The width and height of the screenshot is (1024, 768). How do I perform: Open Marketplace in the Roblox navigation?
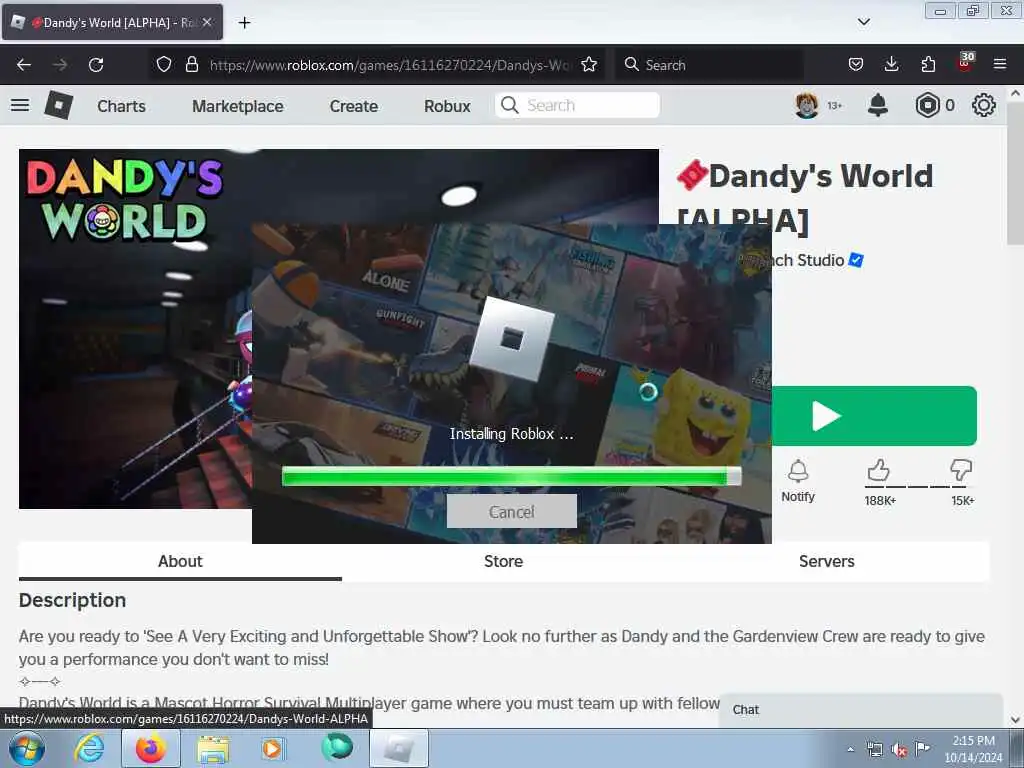pyautogui.click(x=238, y=106)
